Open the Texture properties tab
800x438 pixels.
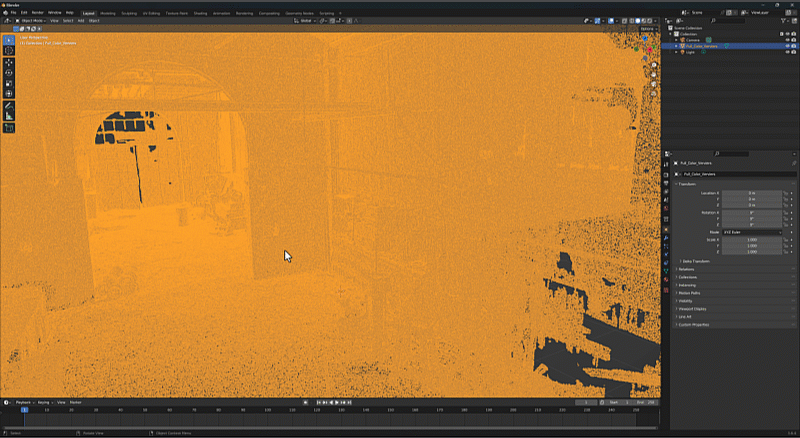click(x=666, y=290)
